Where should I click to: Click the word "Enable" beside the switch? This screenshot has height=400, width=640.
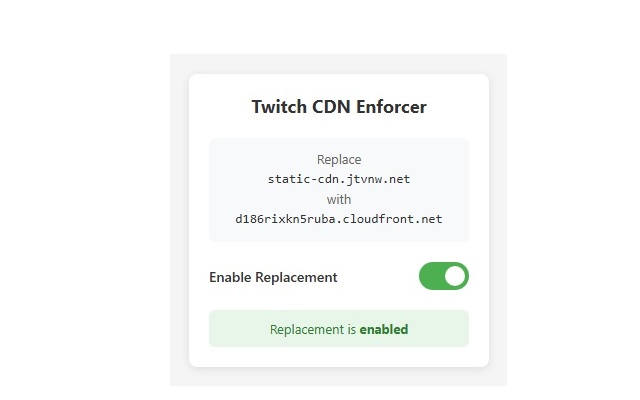coord(230,278)
